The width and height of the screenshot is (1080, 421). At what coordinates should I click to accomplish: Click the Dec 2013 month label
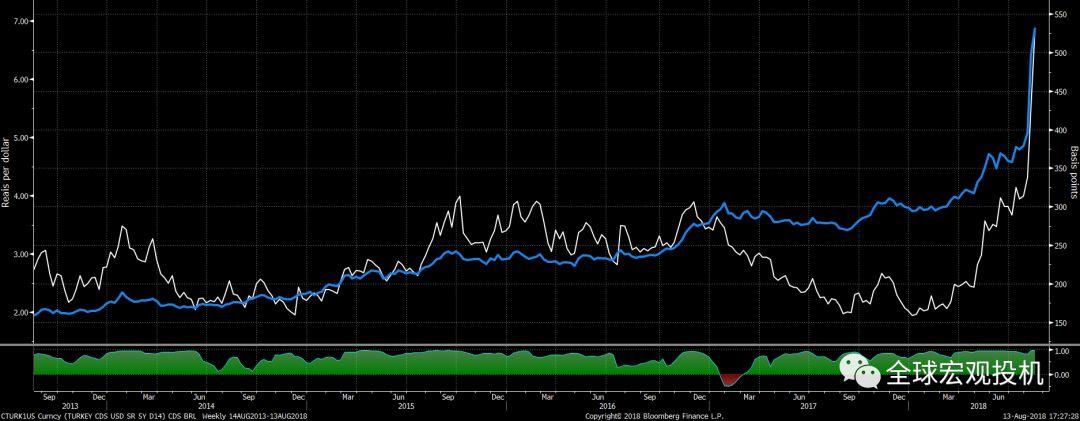(99, 398)
